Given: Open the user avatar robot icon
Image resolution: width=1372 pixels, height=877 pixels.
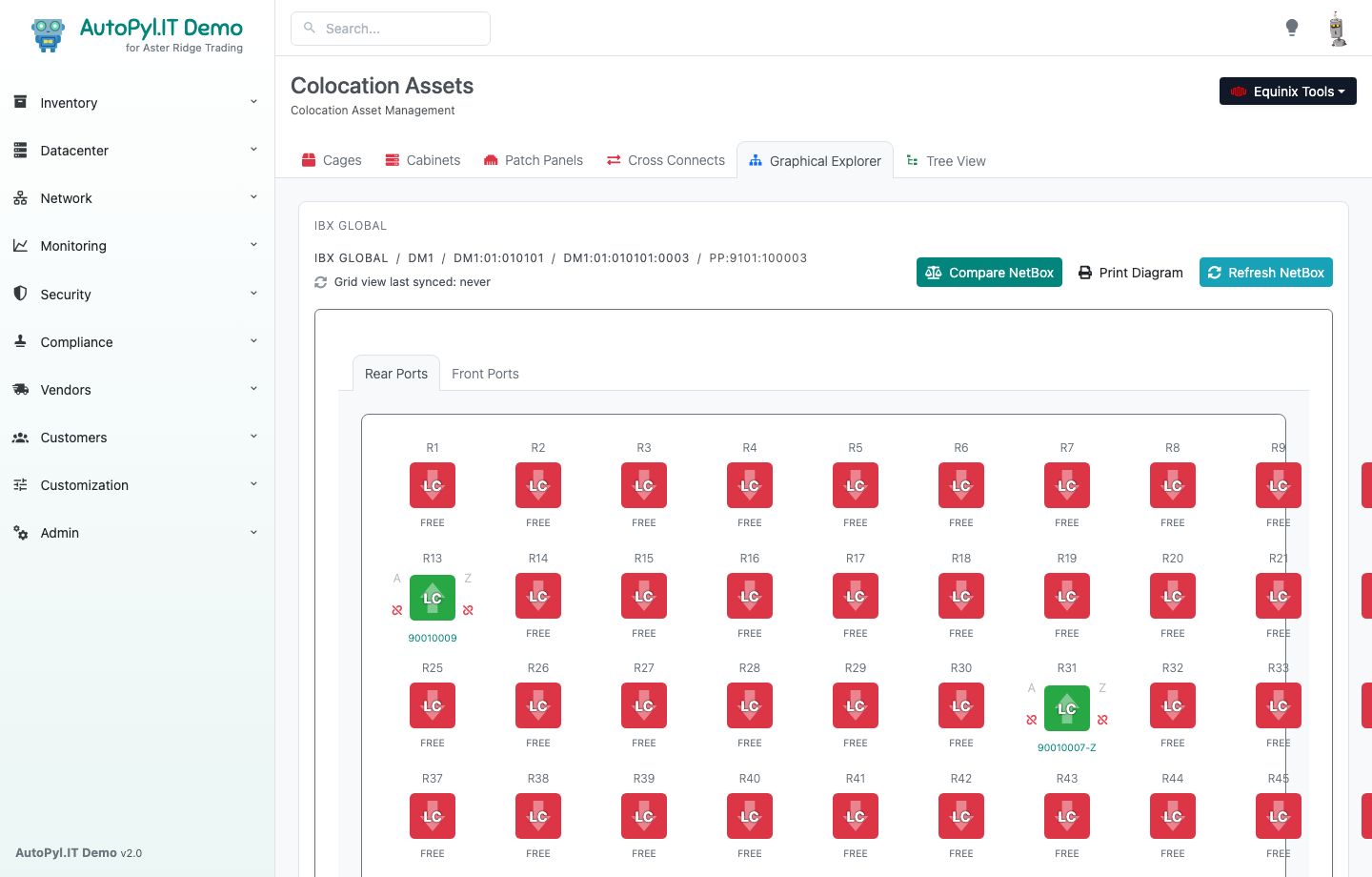Looking at the screenshot, I should pos(1338,29).
